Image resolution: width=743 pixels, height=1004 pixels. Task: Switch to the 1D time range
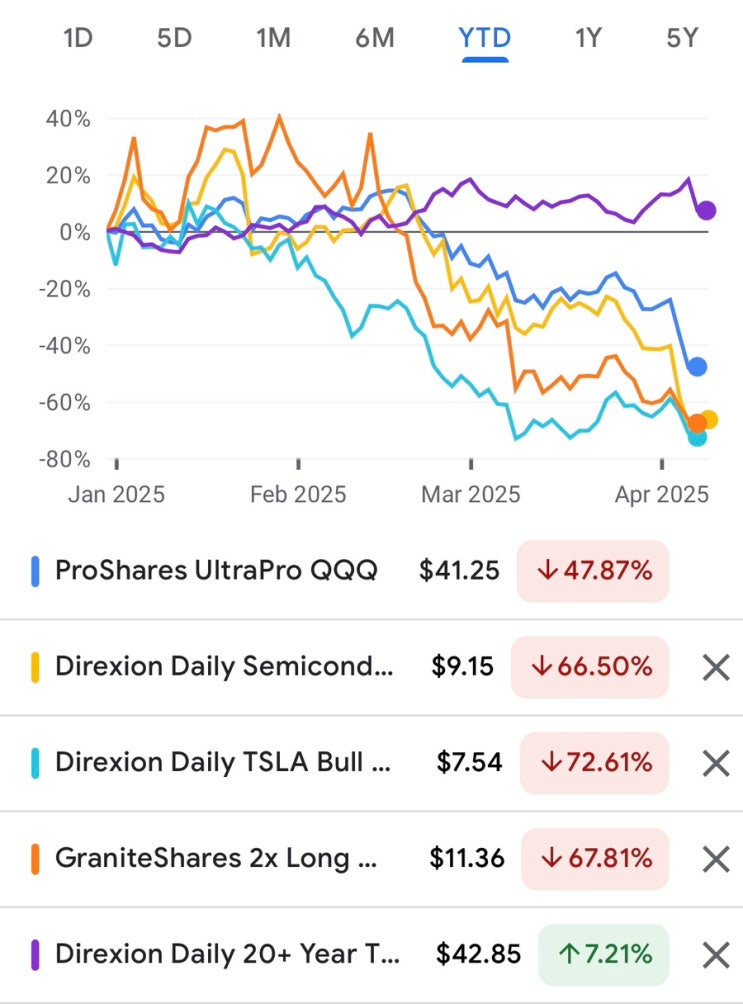[78, 39]
